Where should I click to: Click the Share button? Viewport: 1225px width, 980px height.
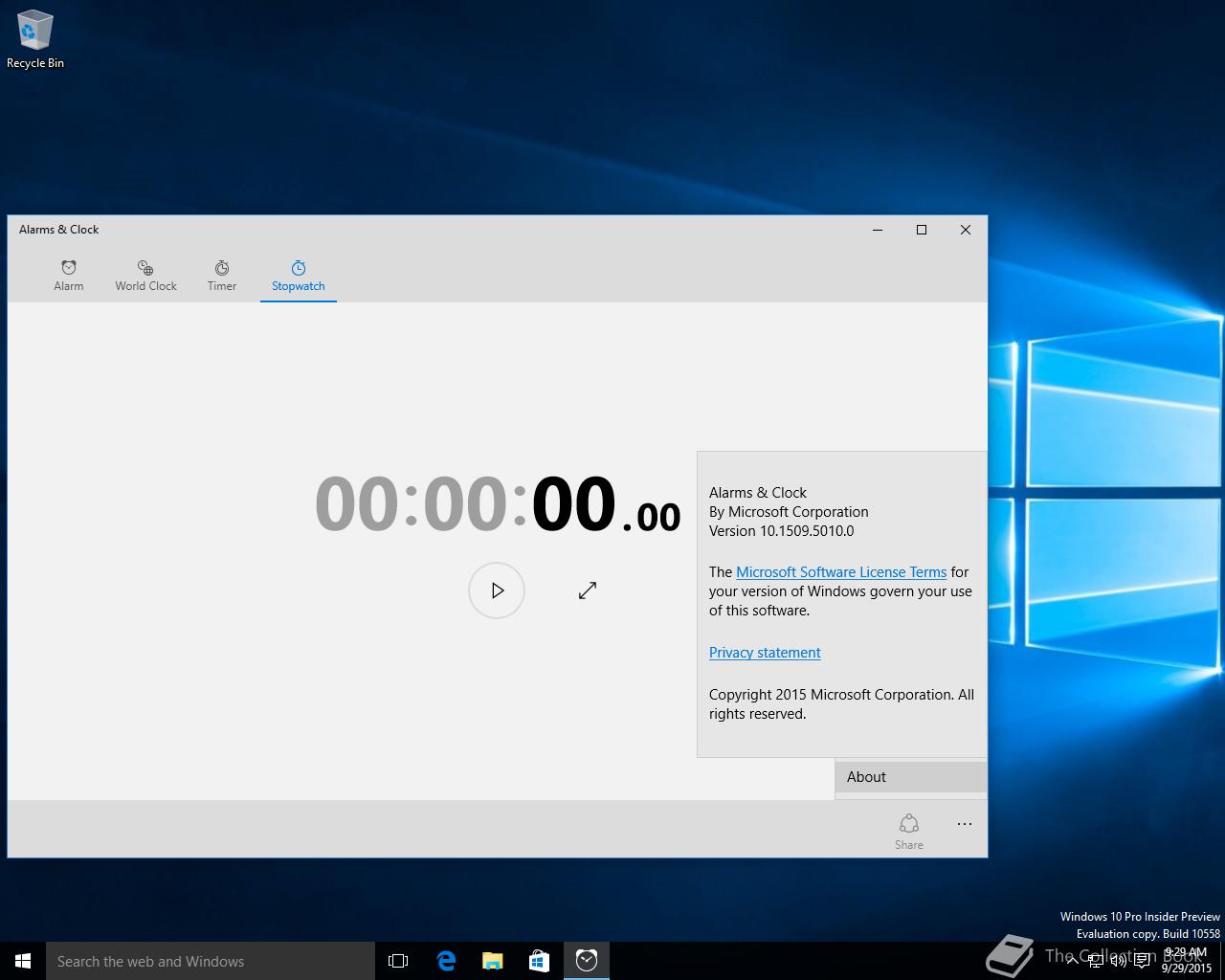(x=909, y=831)
